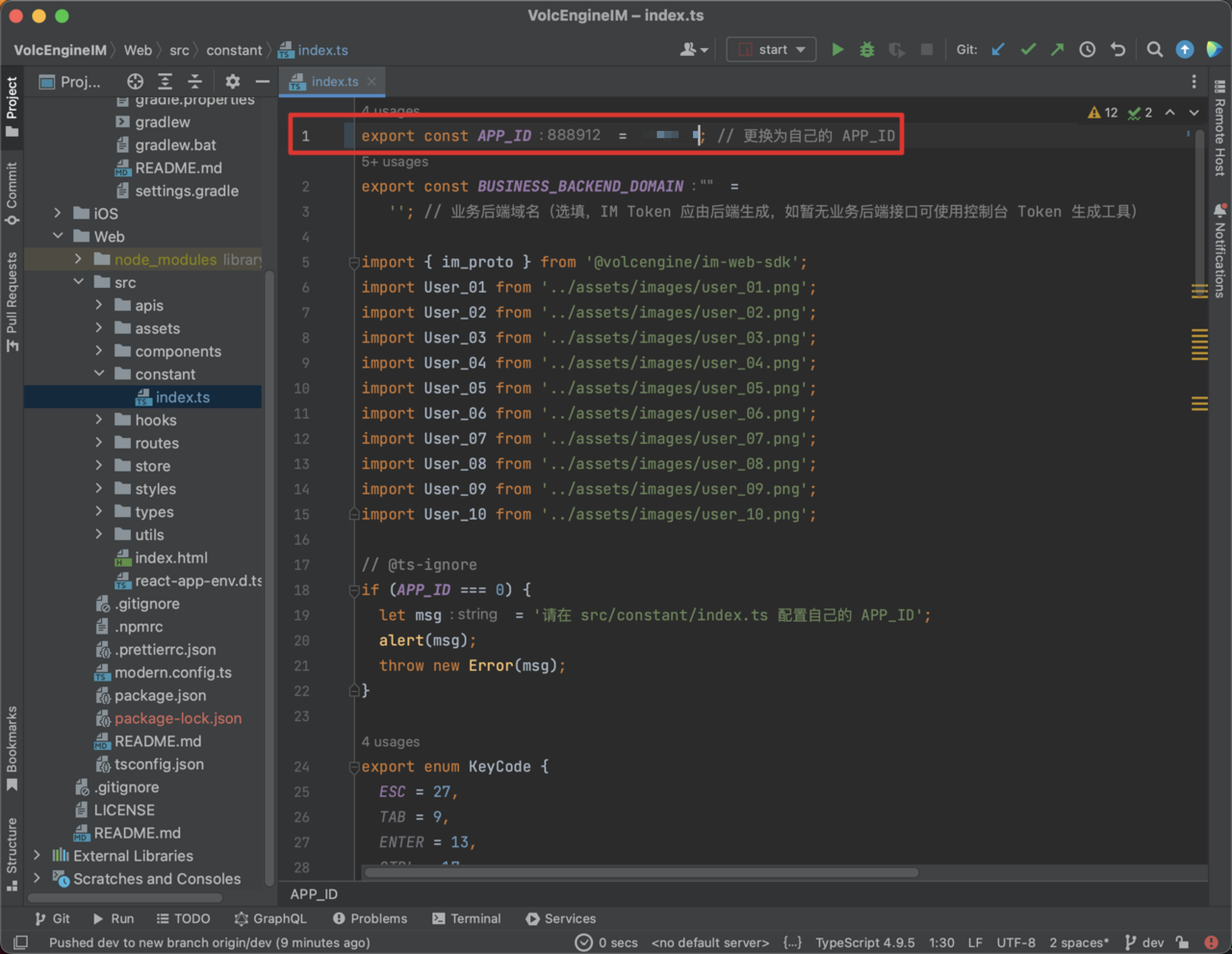
Task: Click the editor horizontal scrollbar
Action: pyautogui.click(x=642, y=873)
